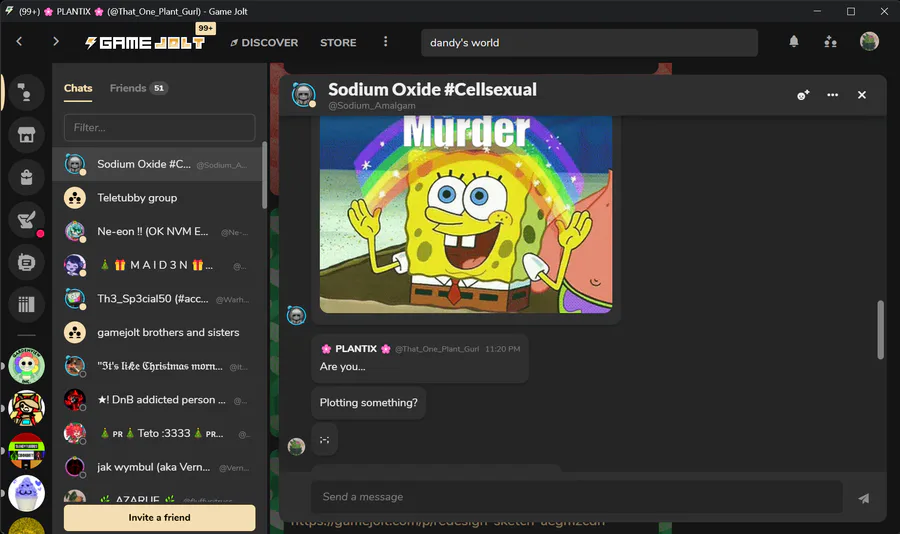Click the sender avatar beside the meme
The width and height of the screenshot is (900, 534).
(x=296, y=315)
